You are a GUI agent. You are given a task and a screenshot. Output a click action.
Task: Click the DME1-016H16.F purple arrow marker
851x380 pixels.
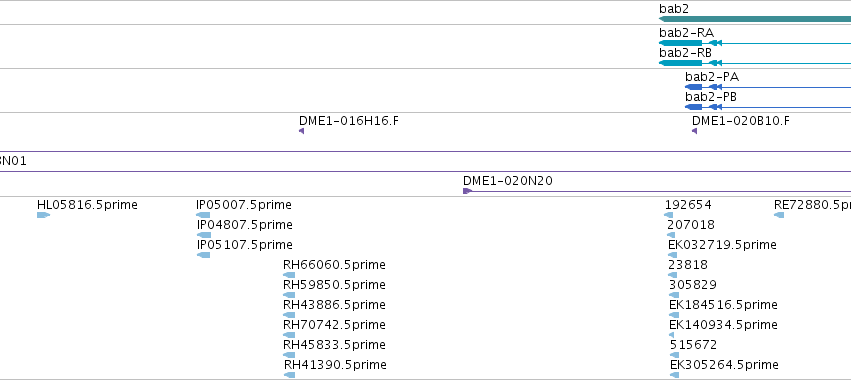pos(301,131)
